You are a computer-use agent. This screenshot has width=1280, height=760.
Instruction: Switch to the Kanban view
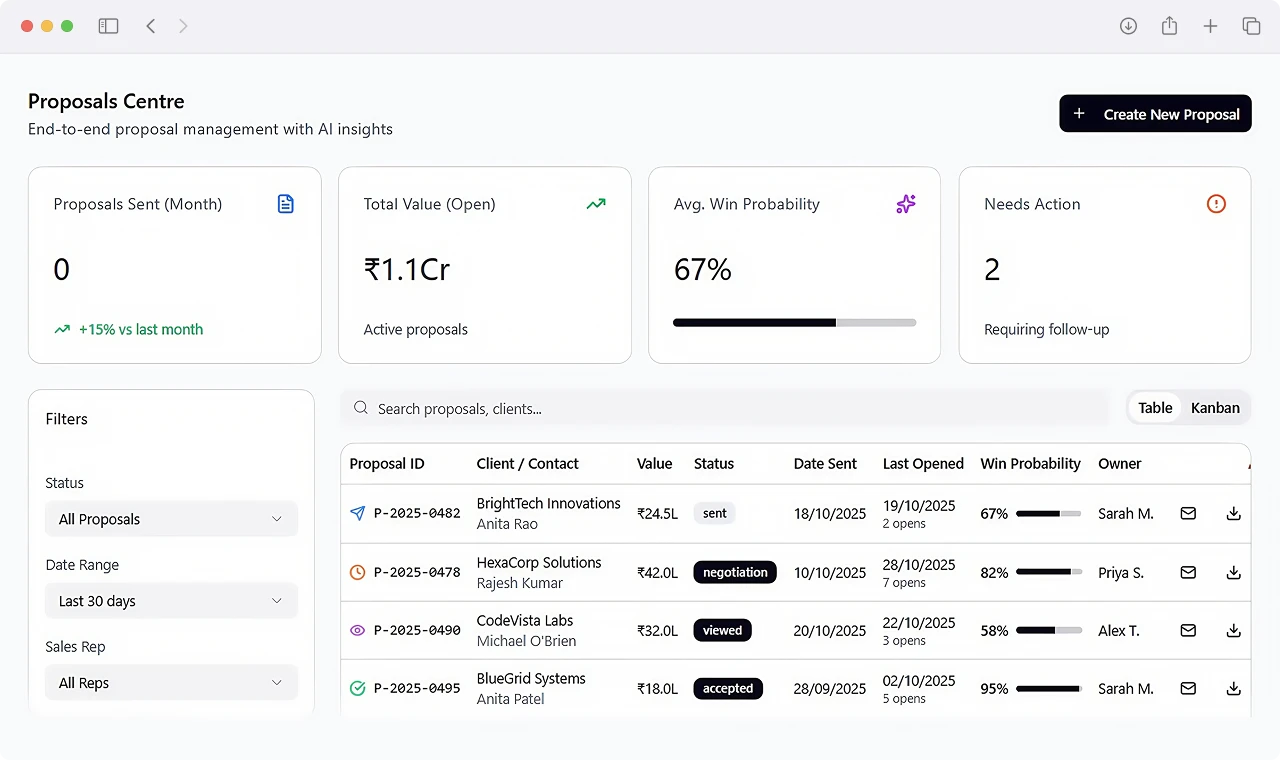[1215, 408]
